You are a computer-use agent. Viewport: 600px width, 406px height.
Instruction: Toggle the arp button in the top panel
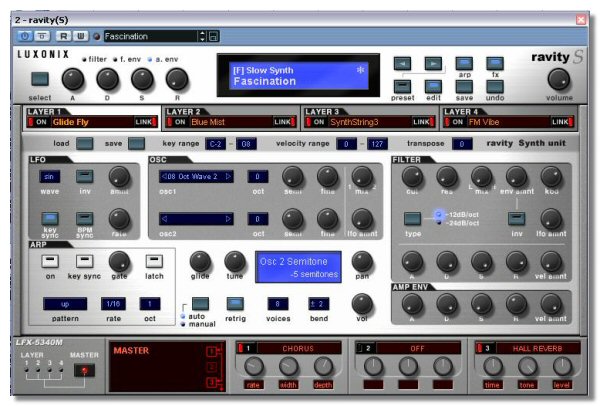(x=464, y=64)
